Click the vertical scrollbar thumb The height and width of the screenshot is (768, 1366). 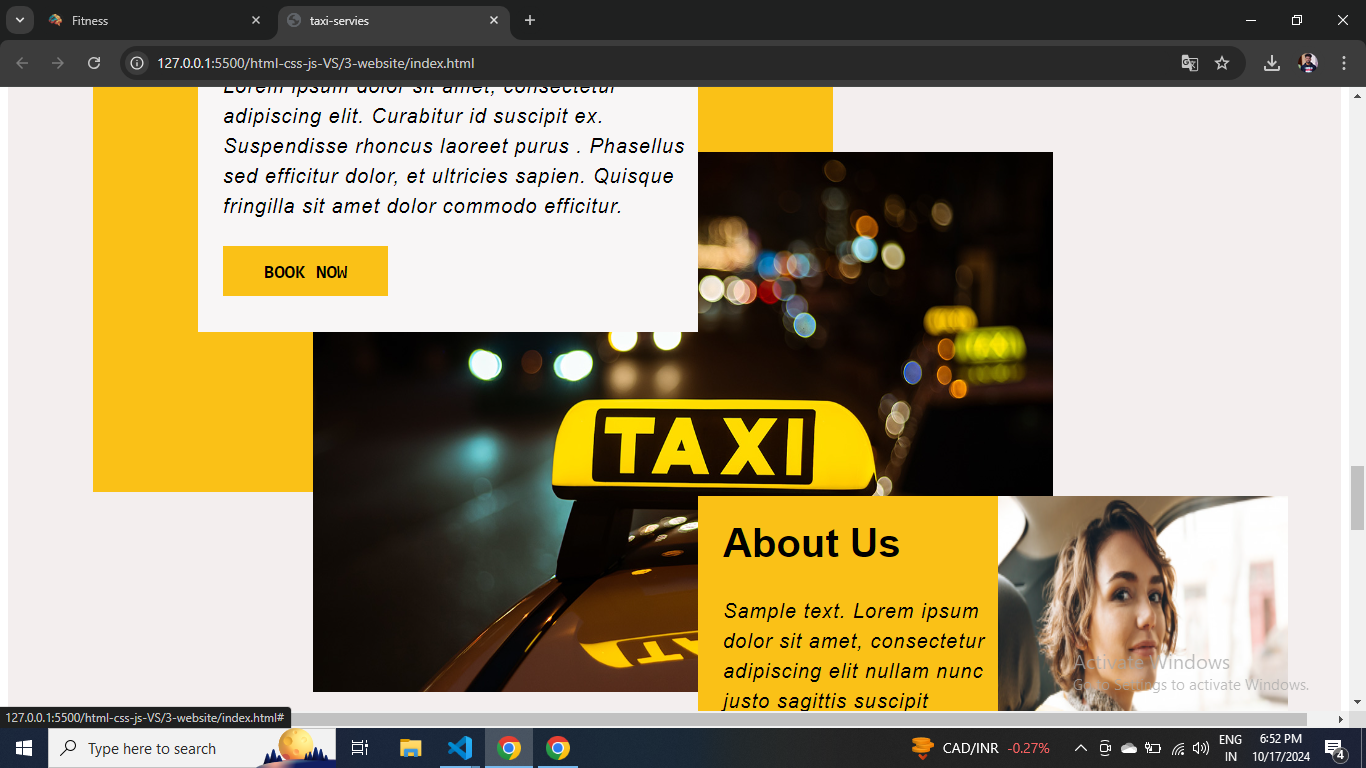click(1357, 498)
